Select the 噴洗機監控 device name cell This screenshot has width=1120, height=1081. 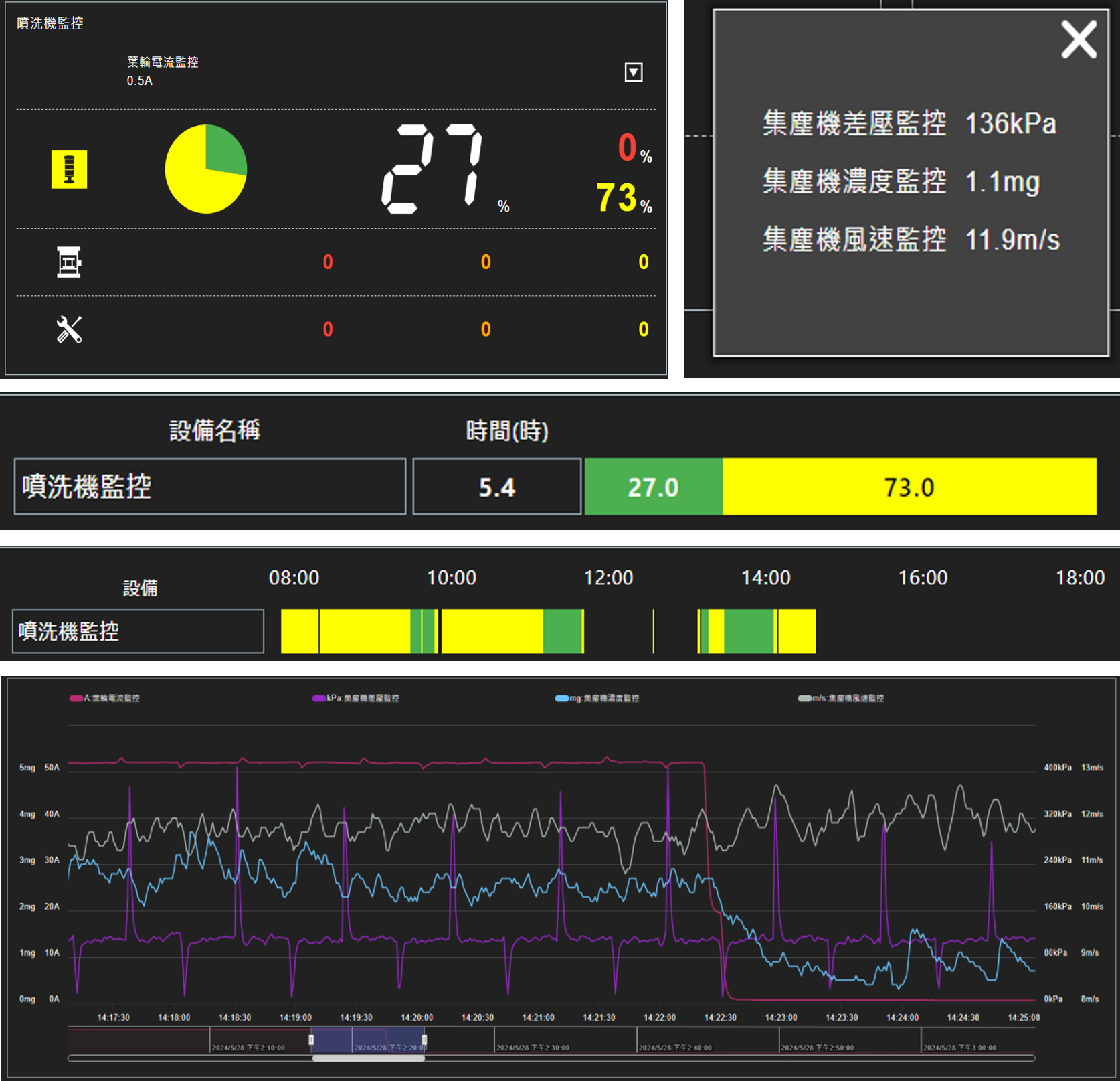pyautogui.click(x=209, y=487)
